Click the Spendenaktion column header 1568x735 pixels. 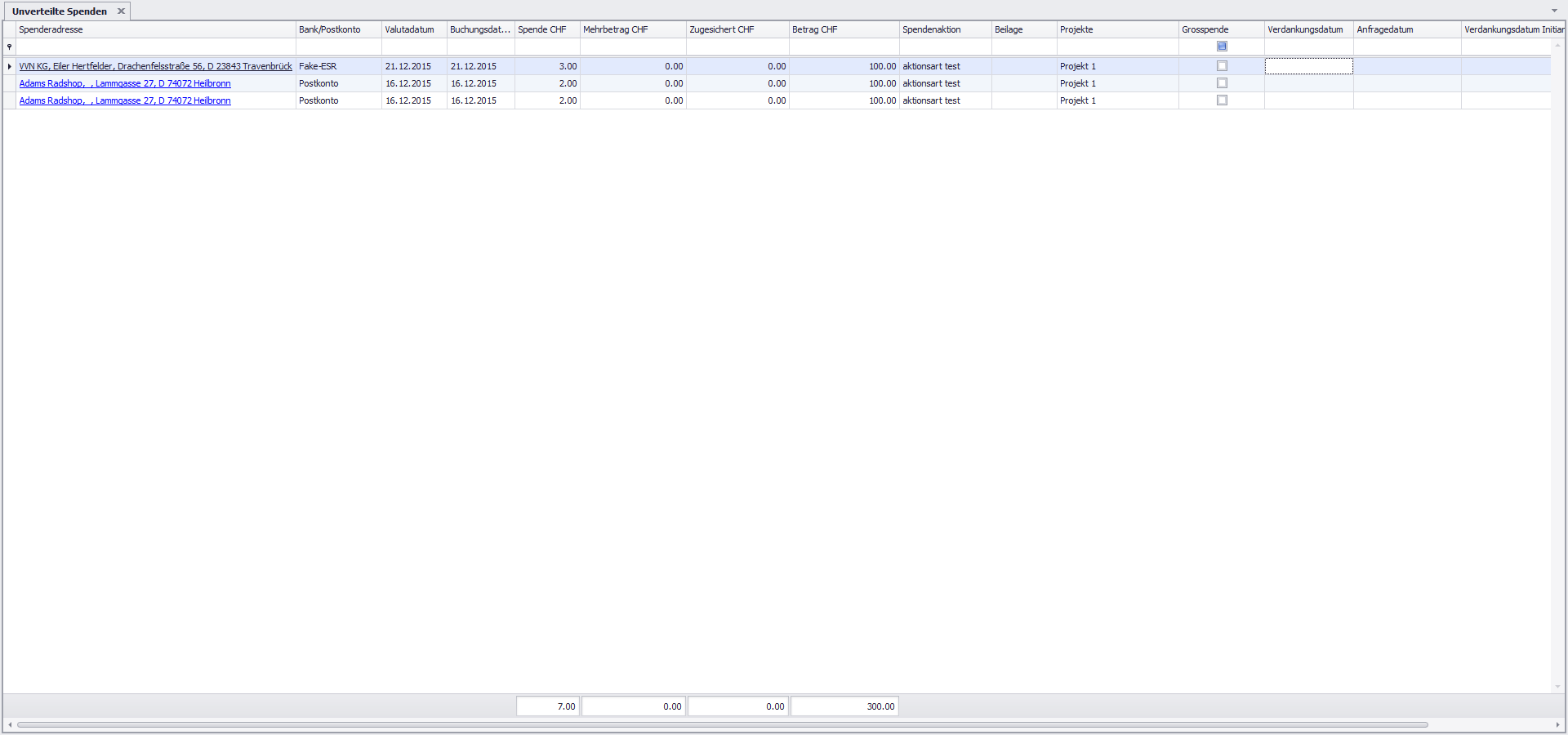(x=943, y=29)
